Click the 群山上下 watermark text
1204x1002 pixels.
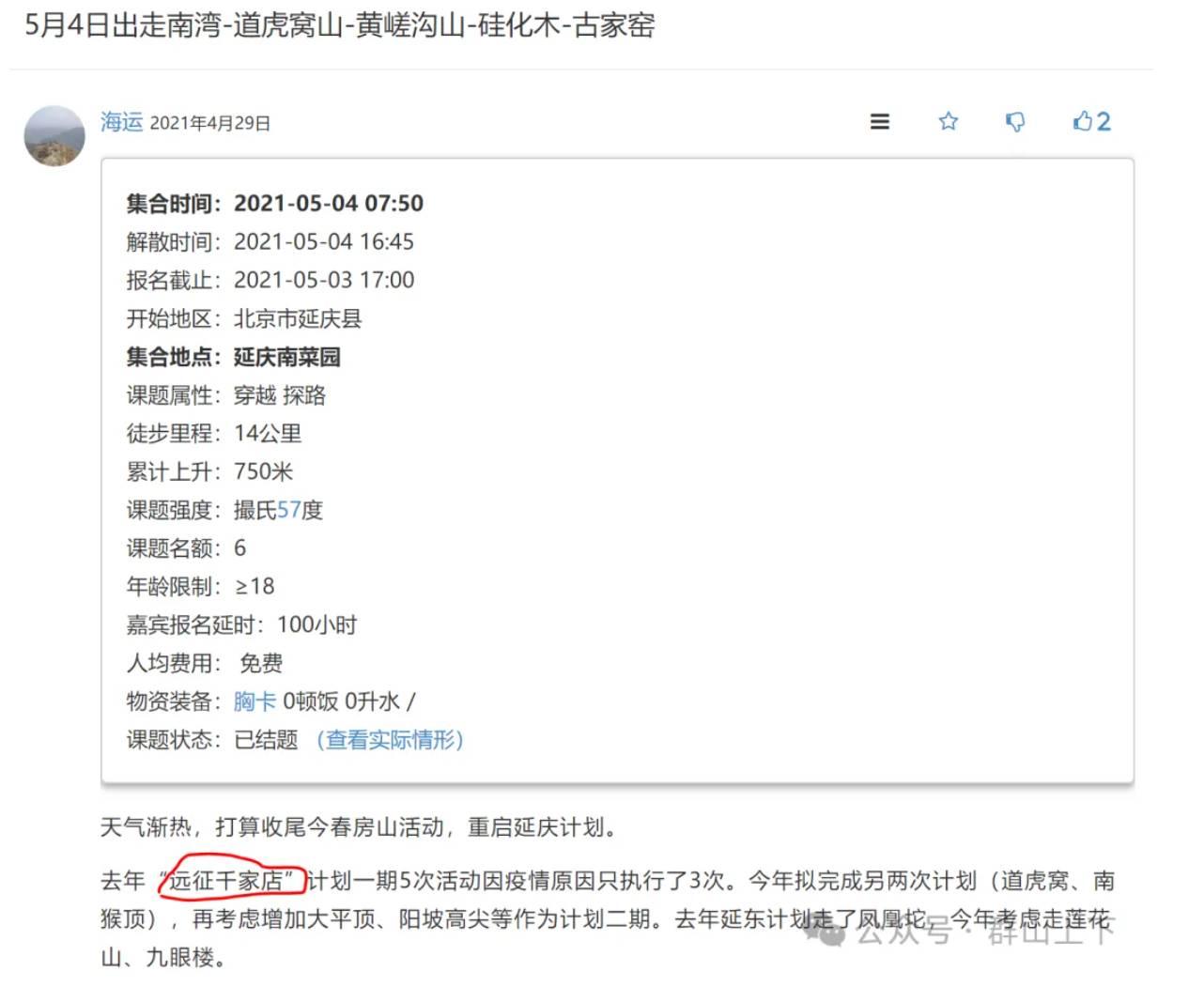tap(1050, 933)
